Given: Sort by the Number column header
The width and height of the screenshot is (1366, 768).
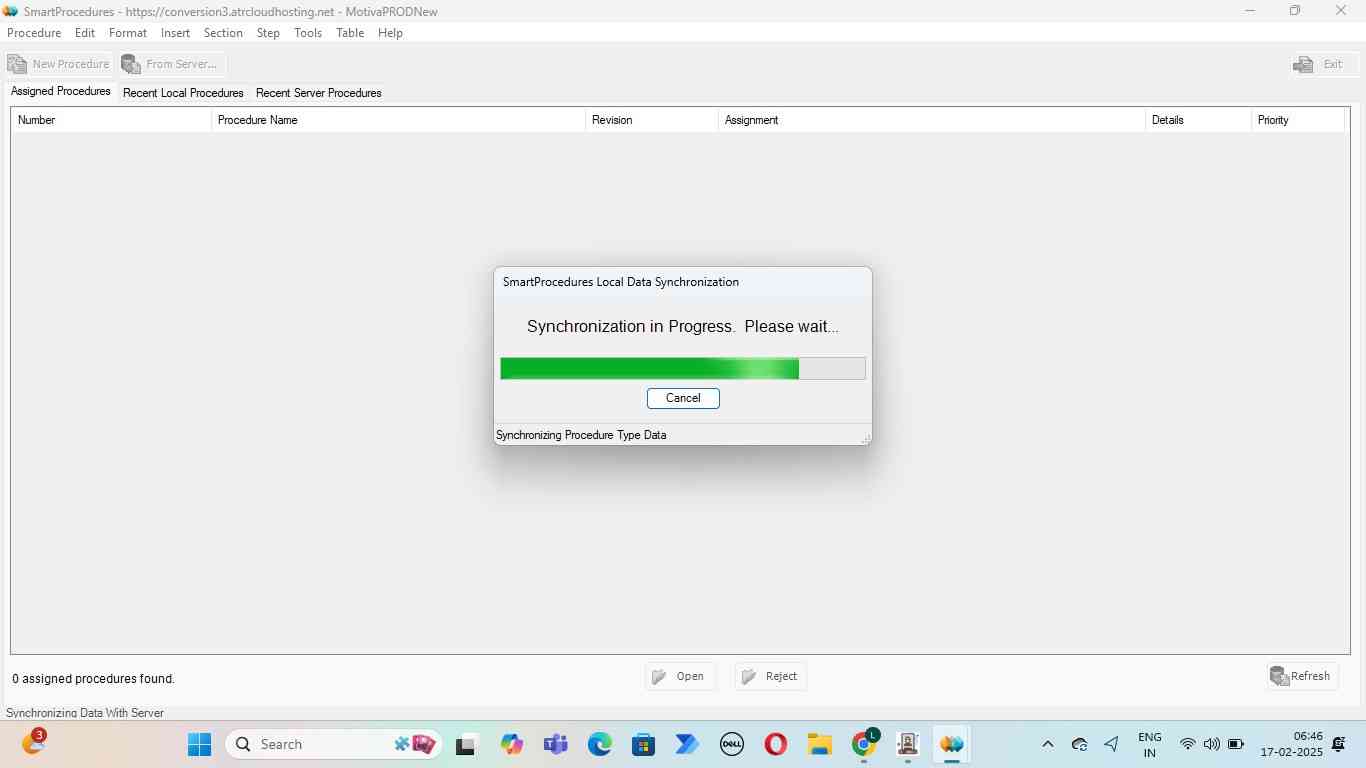Looking at the screenshot, I should pos(111,120).
